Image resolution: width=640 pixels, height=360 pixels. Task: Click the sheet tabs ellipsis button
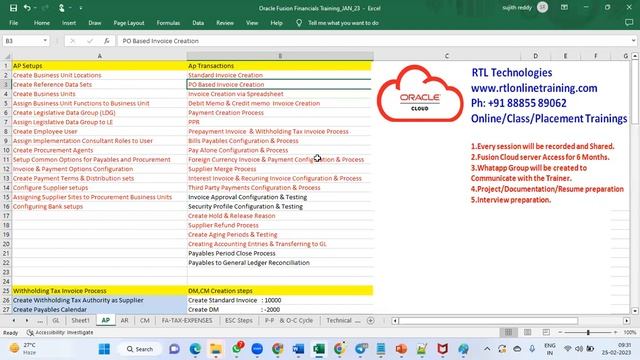pyautogui.click(x=40, y=321)
